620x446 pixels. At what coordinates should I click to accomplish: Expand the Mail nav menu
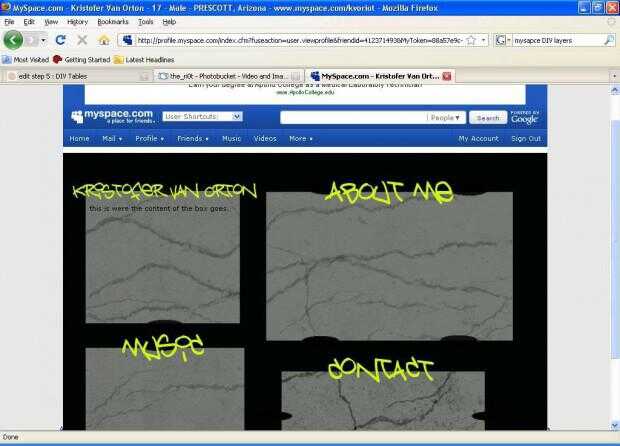[112, 139]
